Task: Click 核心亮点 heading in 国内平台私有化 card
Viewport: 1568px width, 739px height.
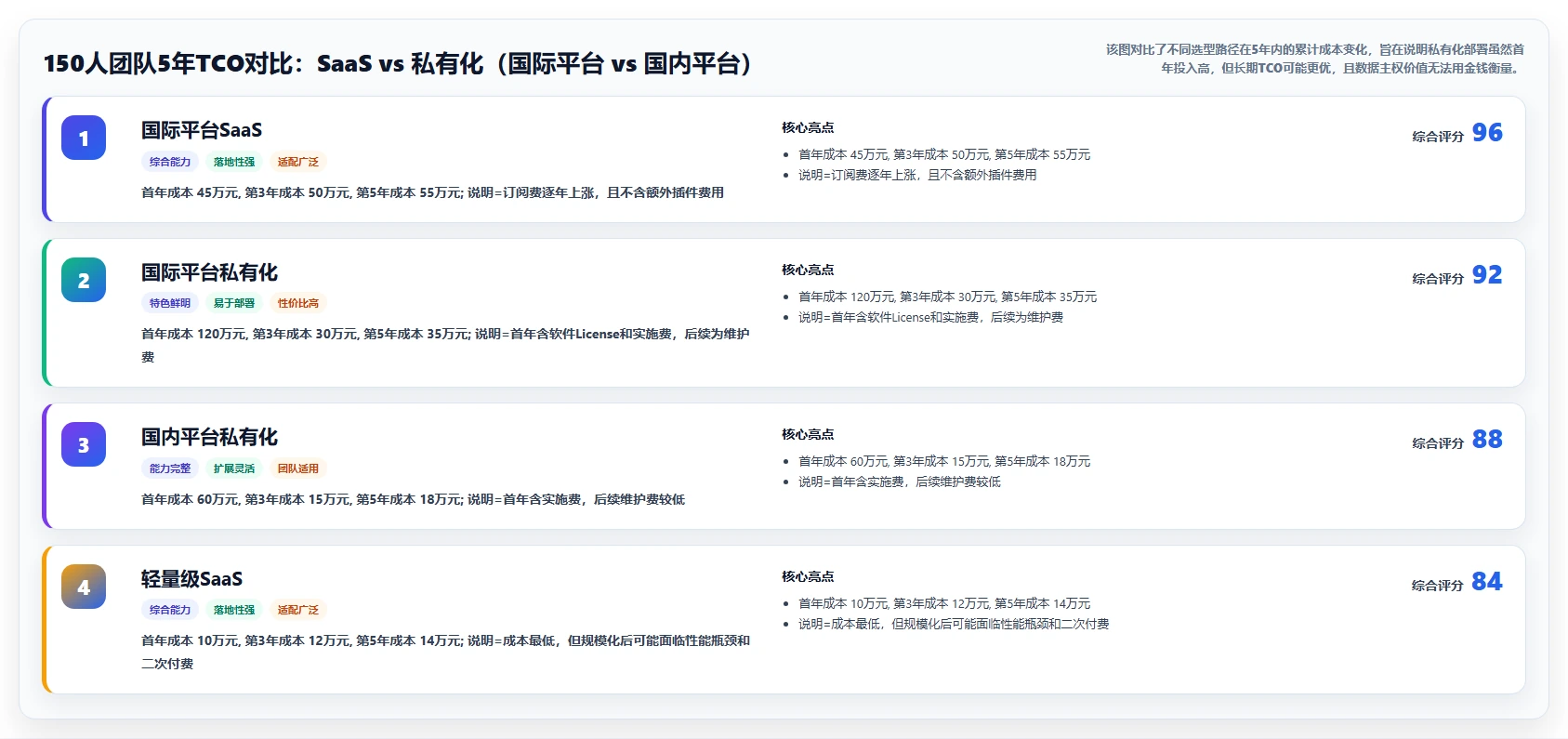Action: click(x=808, y=434)
